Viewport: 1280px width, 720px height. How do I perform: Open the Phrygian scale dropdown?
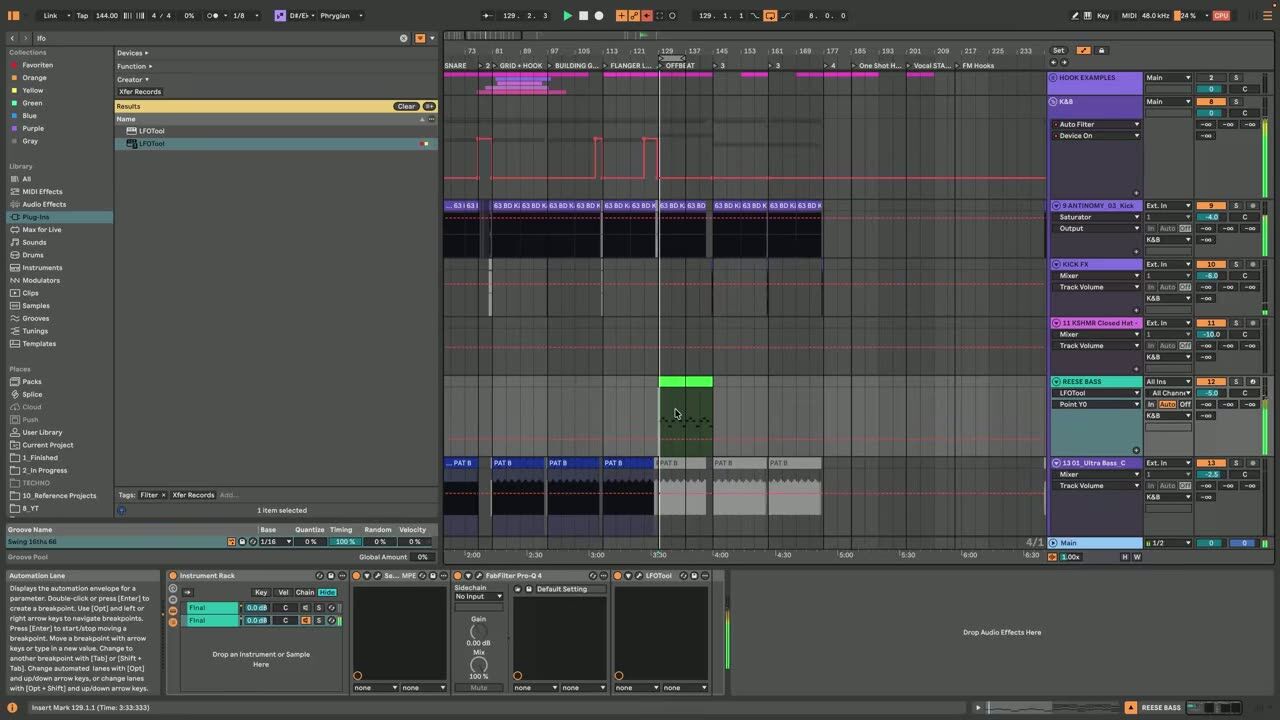[342, 15]
